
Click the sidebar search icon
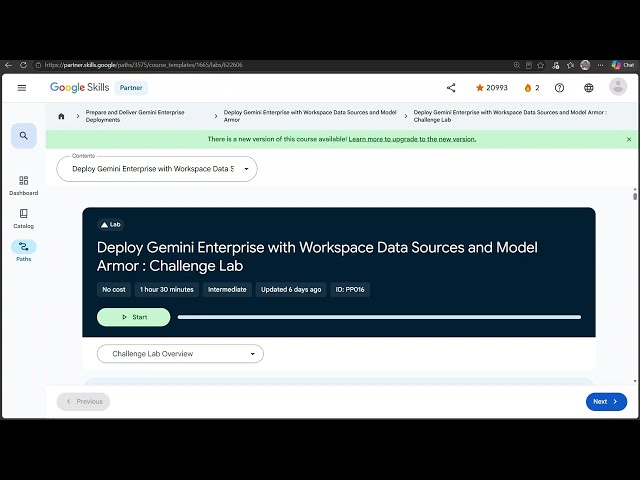[x=24, y=136]
